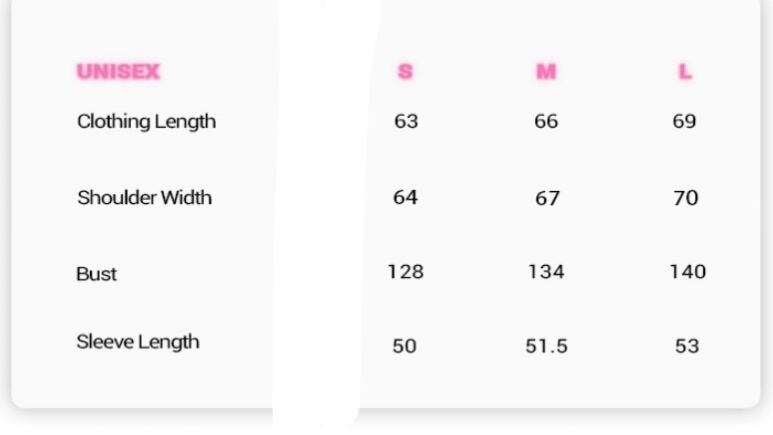
Task: Click the Sleeve Length value 51.5
Action: [x=546, y=346]
